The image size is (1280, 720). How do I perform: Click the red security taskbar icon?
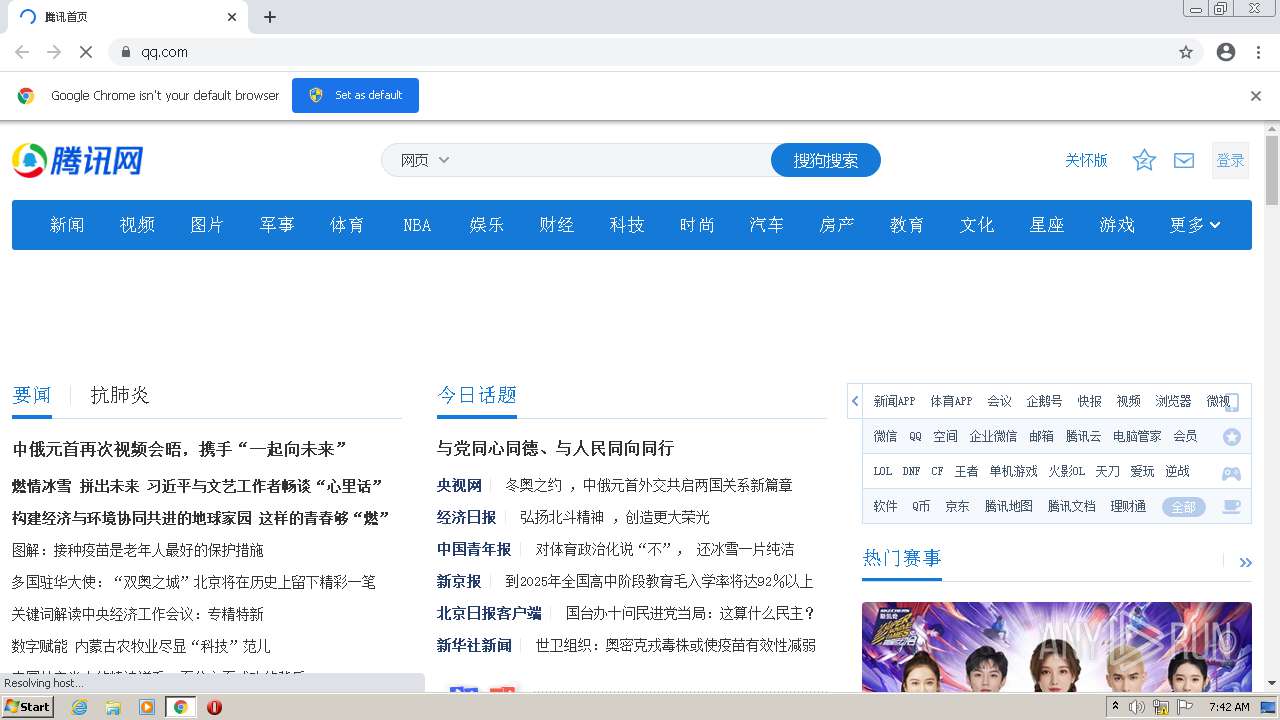click(214, 707)
